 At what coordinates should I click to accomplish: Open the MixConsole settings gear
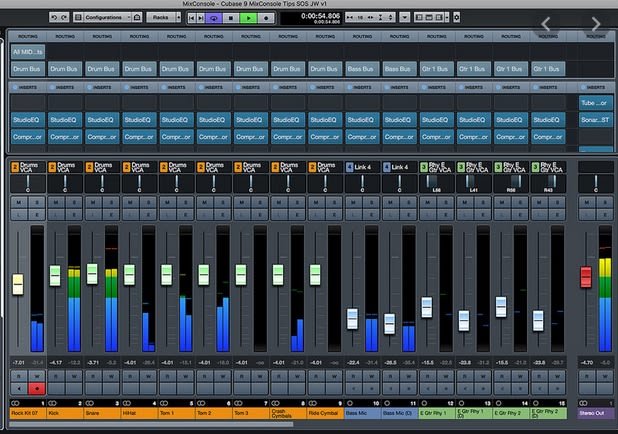coord(456,17)
